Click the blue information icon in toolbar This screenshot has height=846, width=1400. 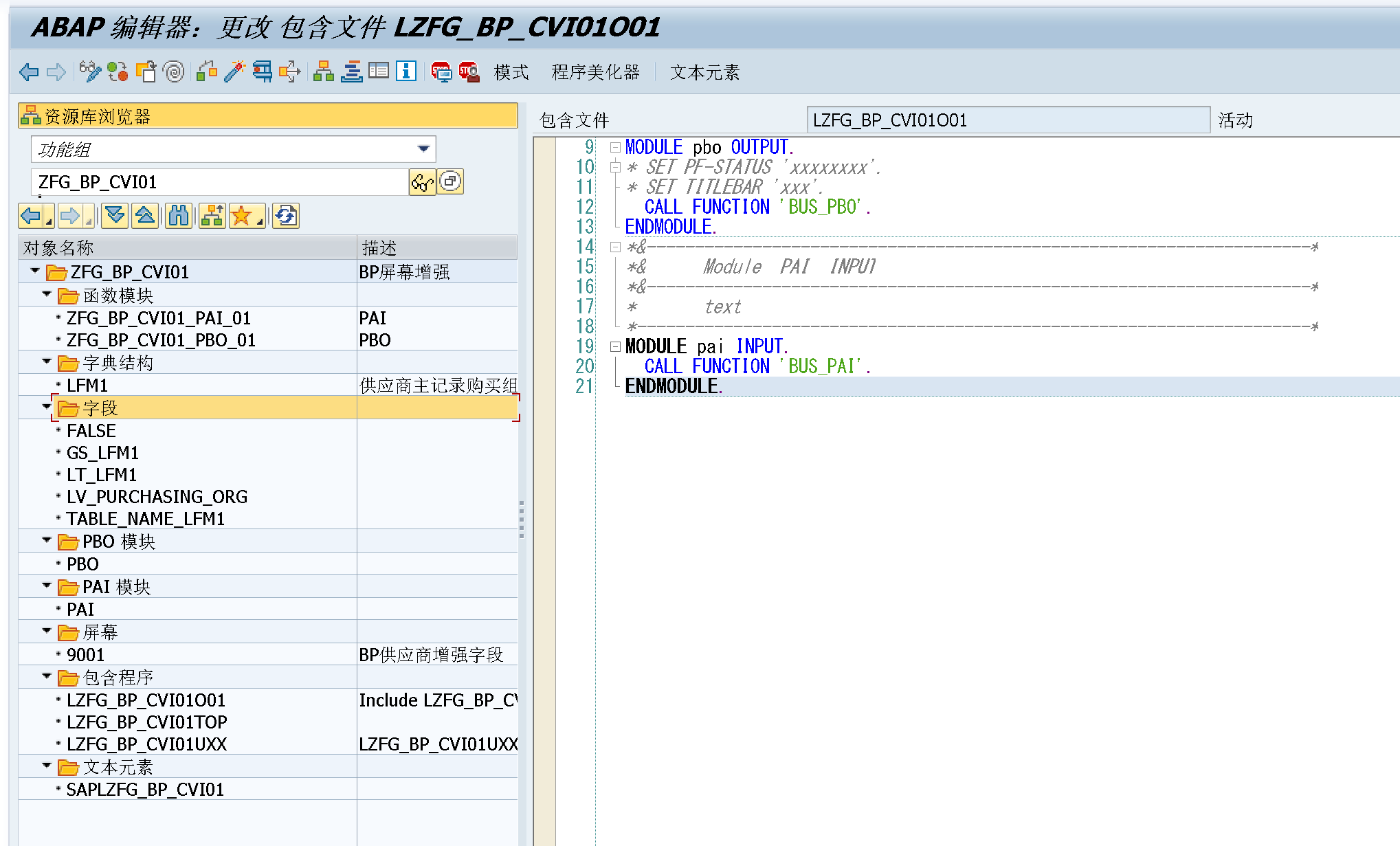[406, 71]
